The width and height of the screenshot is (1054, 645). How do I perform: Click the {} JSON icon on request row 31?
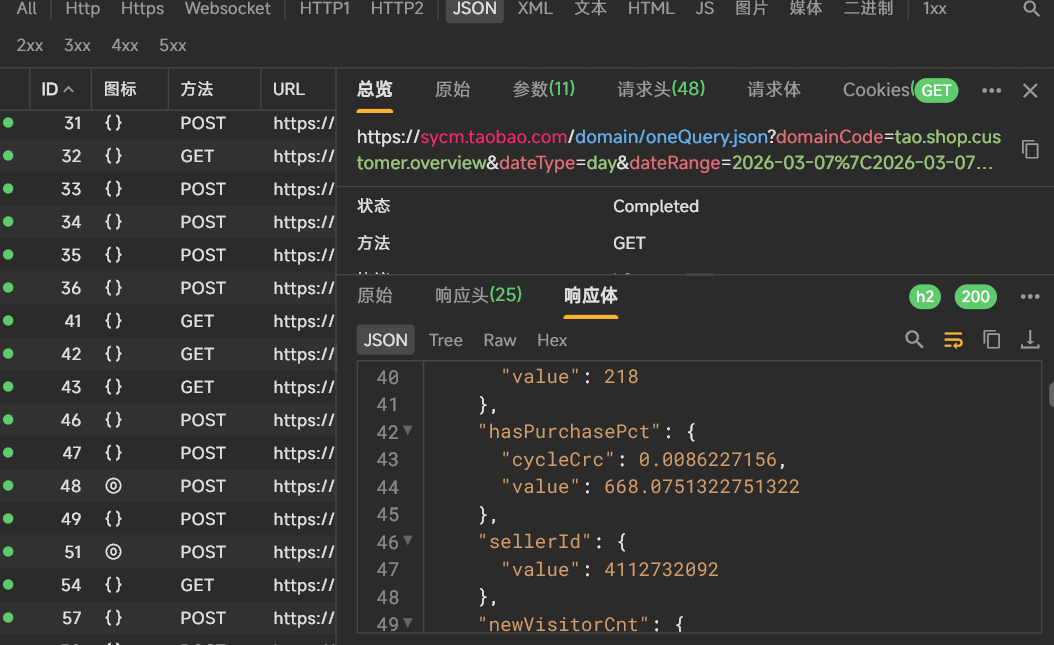coord(112,123)
